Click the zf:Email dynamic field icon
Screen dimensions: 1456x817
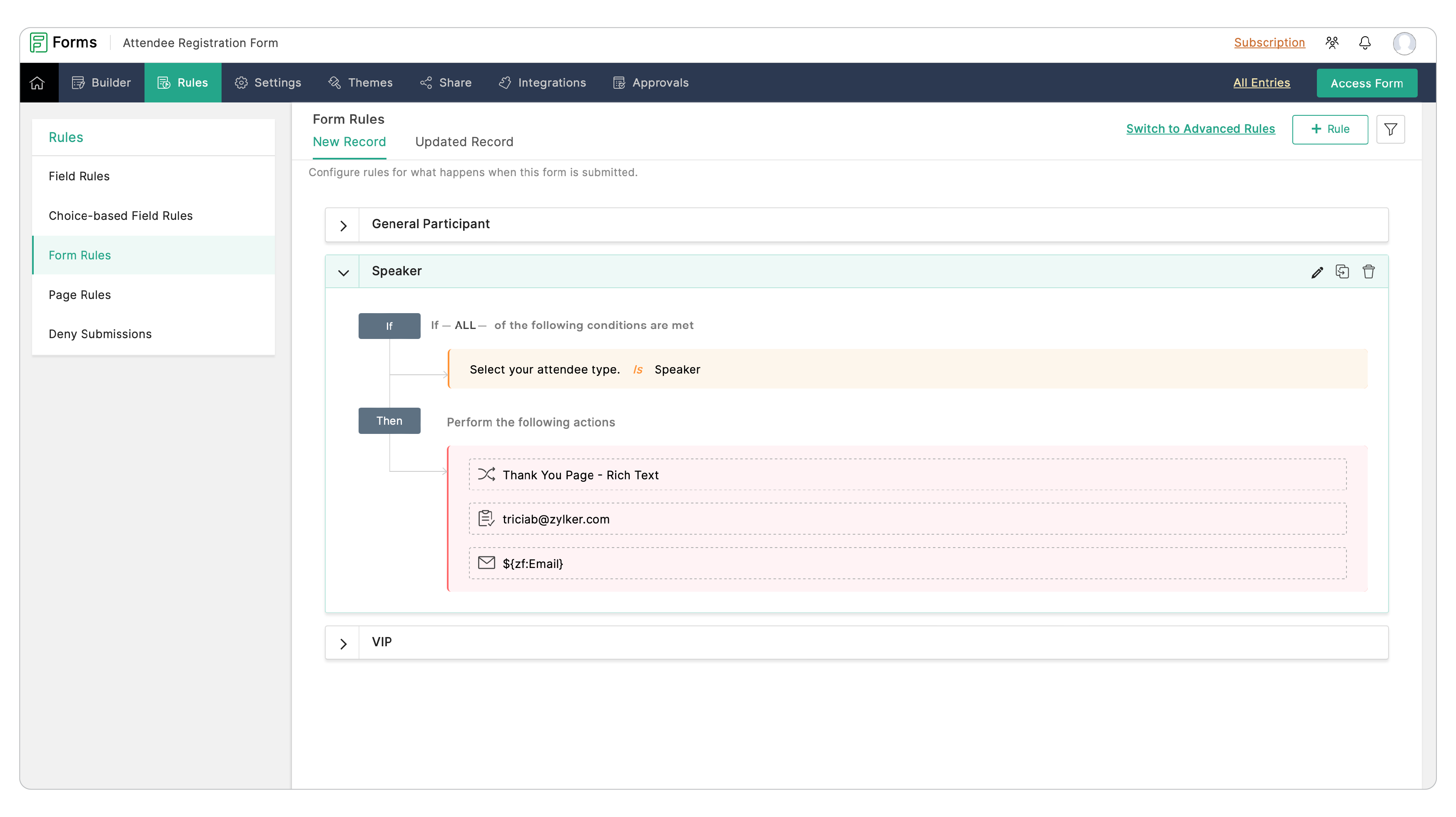click(x=486, y=563)
